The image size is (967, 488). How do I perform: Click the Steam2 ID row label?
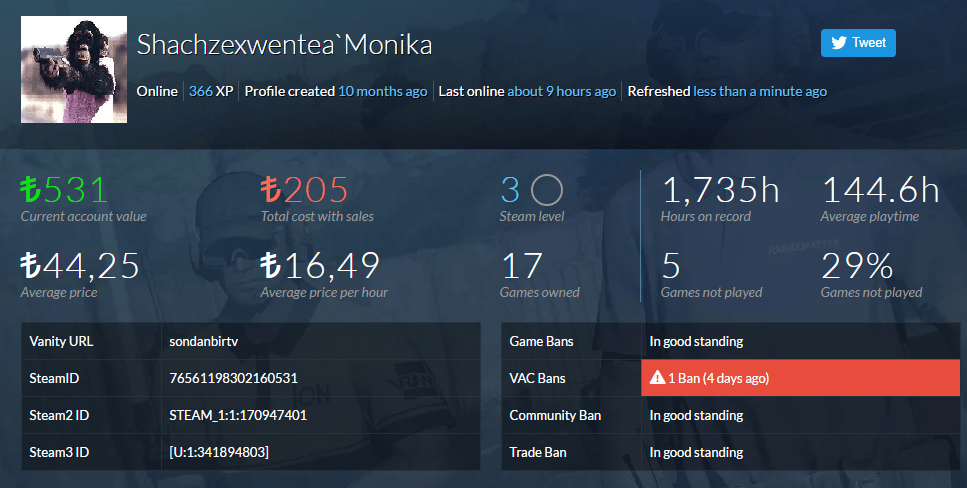click(x=59, y=415)
